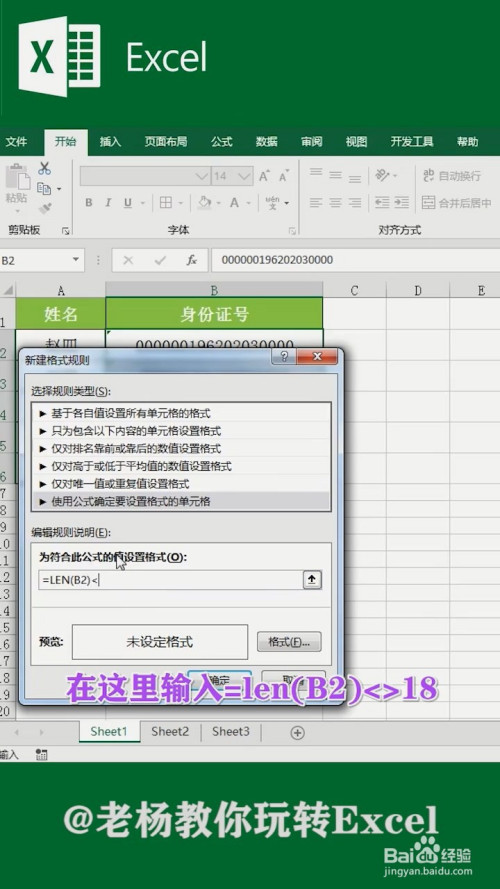The width and height of the screenshot is (500, 889).
Task: Click 自动换行 wrap text button
Action: [452, 176]
